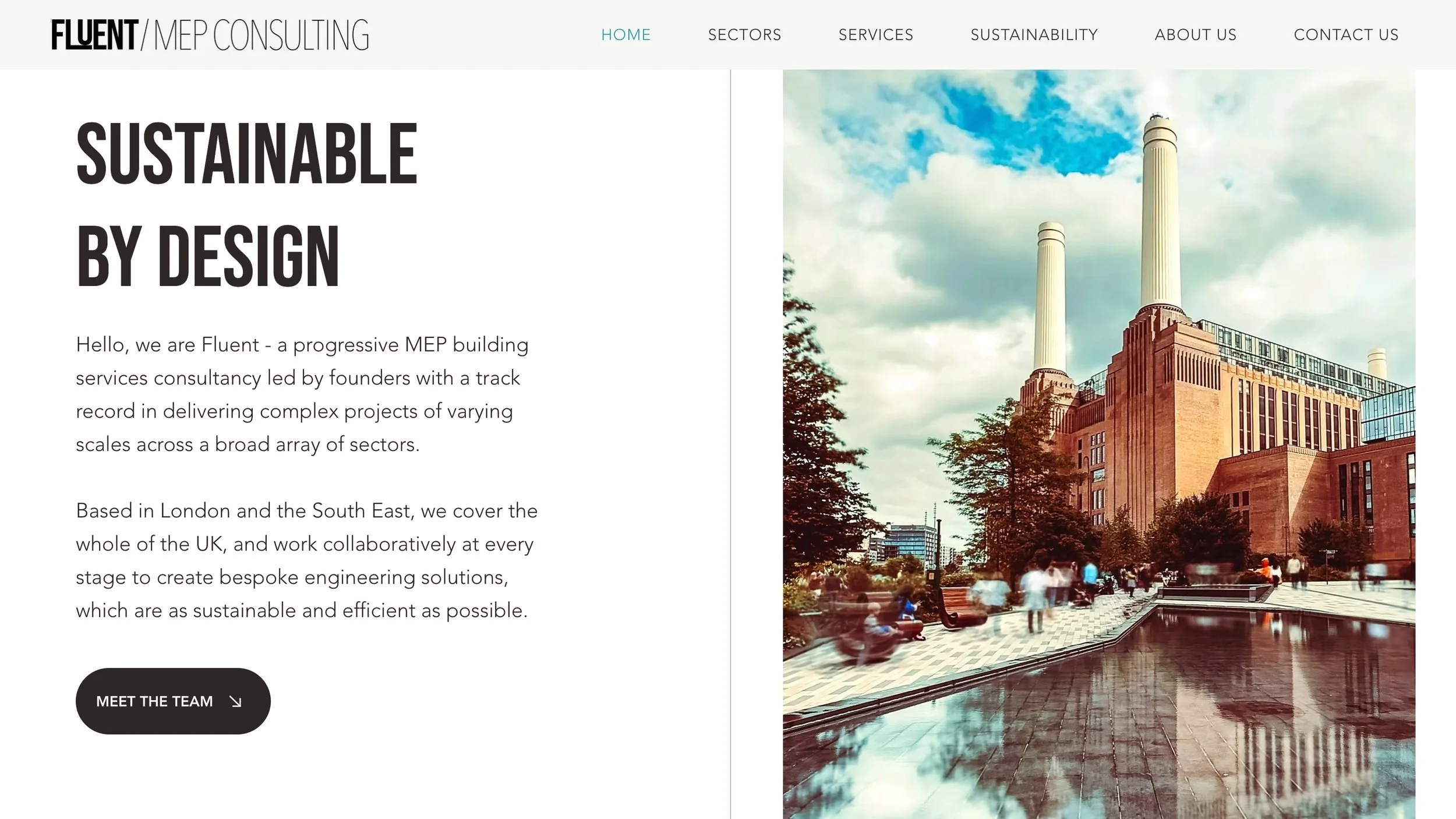Open the SERVICES menu item
The image size is (1456, 819).
[875, 35]
